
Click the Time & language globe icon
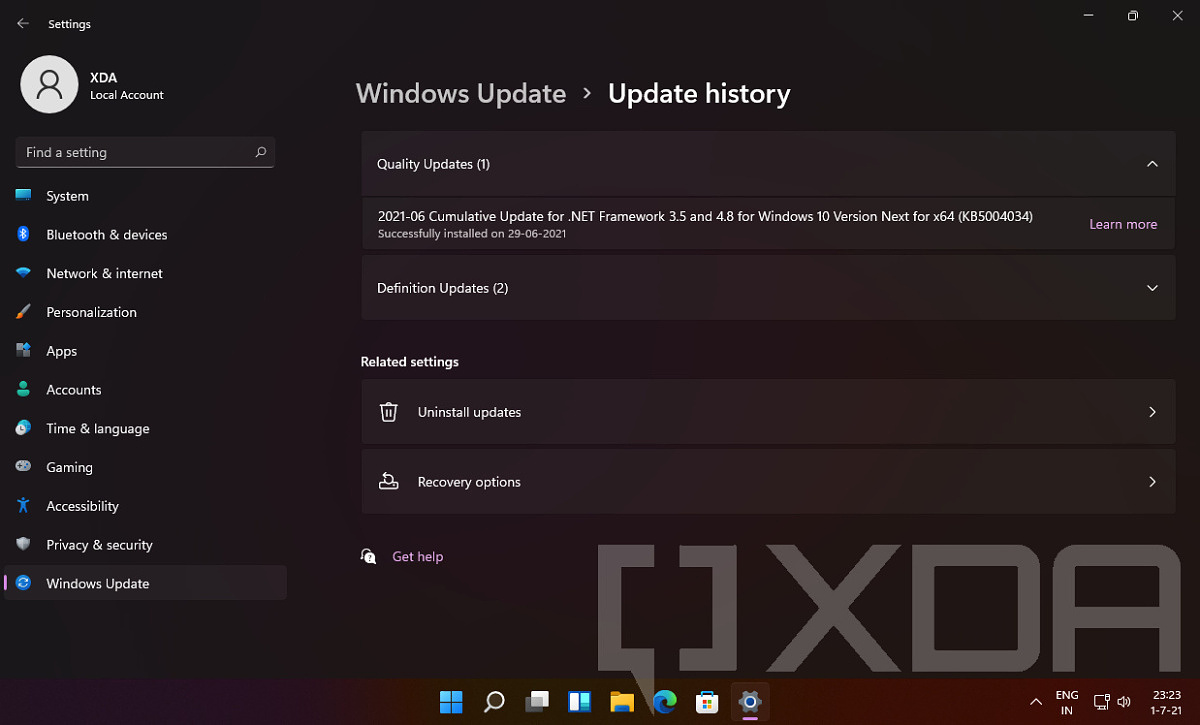(x=23, y=428)
